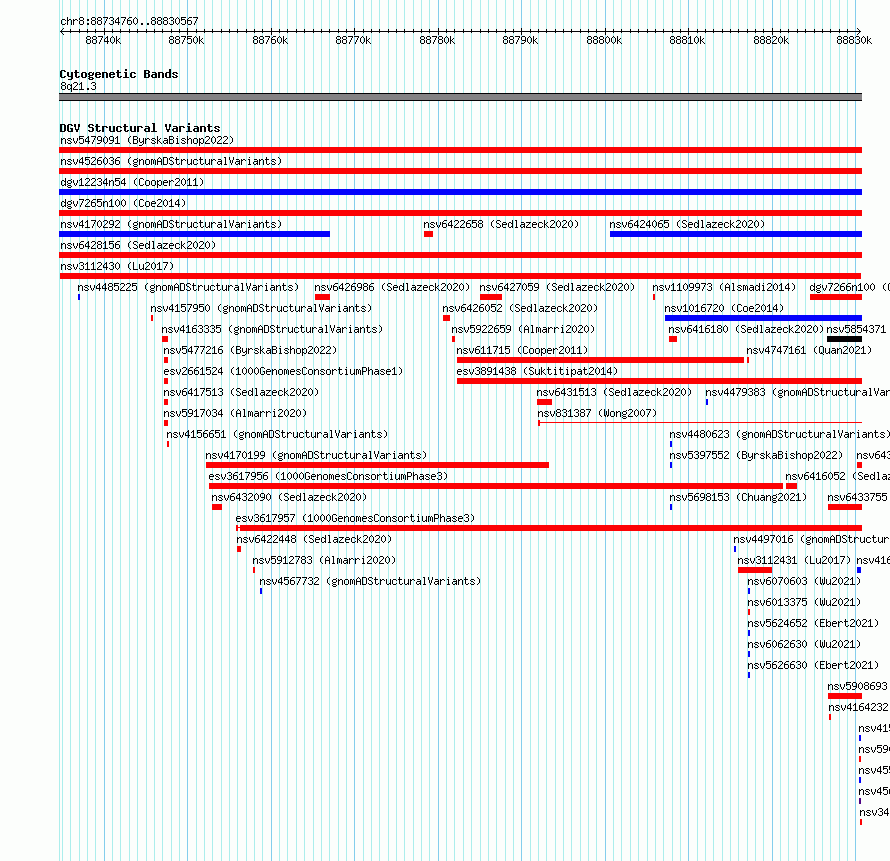Click the red bar of esv3617956
This screenshot has height=861, width=890.
[496, 486]
